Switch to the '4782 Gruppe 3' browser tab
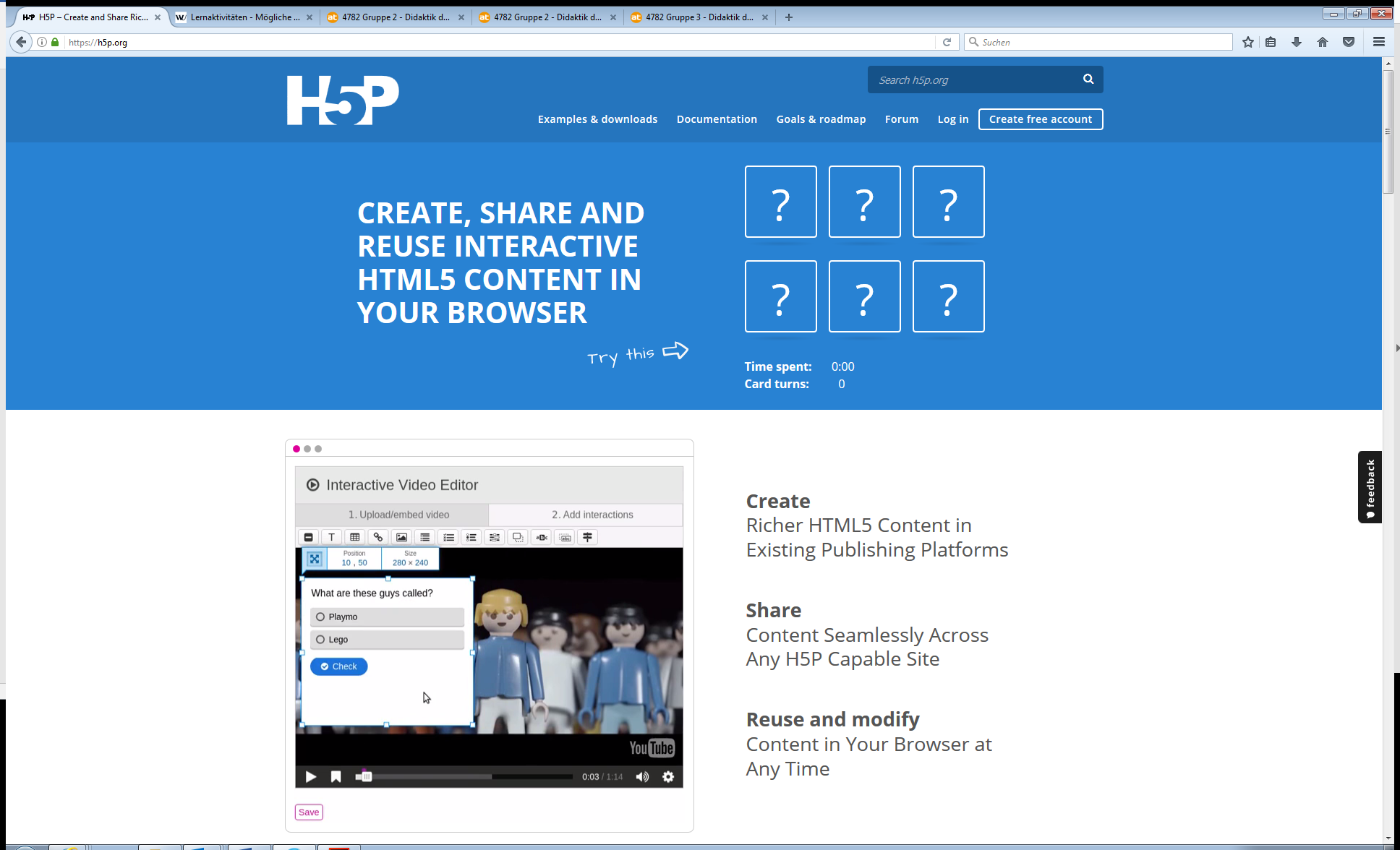This screenshot has height=850, width=1400. pos(699,17)
